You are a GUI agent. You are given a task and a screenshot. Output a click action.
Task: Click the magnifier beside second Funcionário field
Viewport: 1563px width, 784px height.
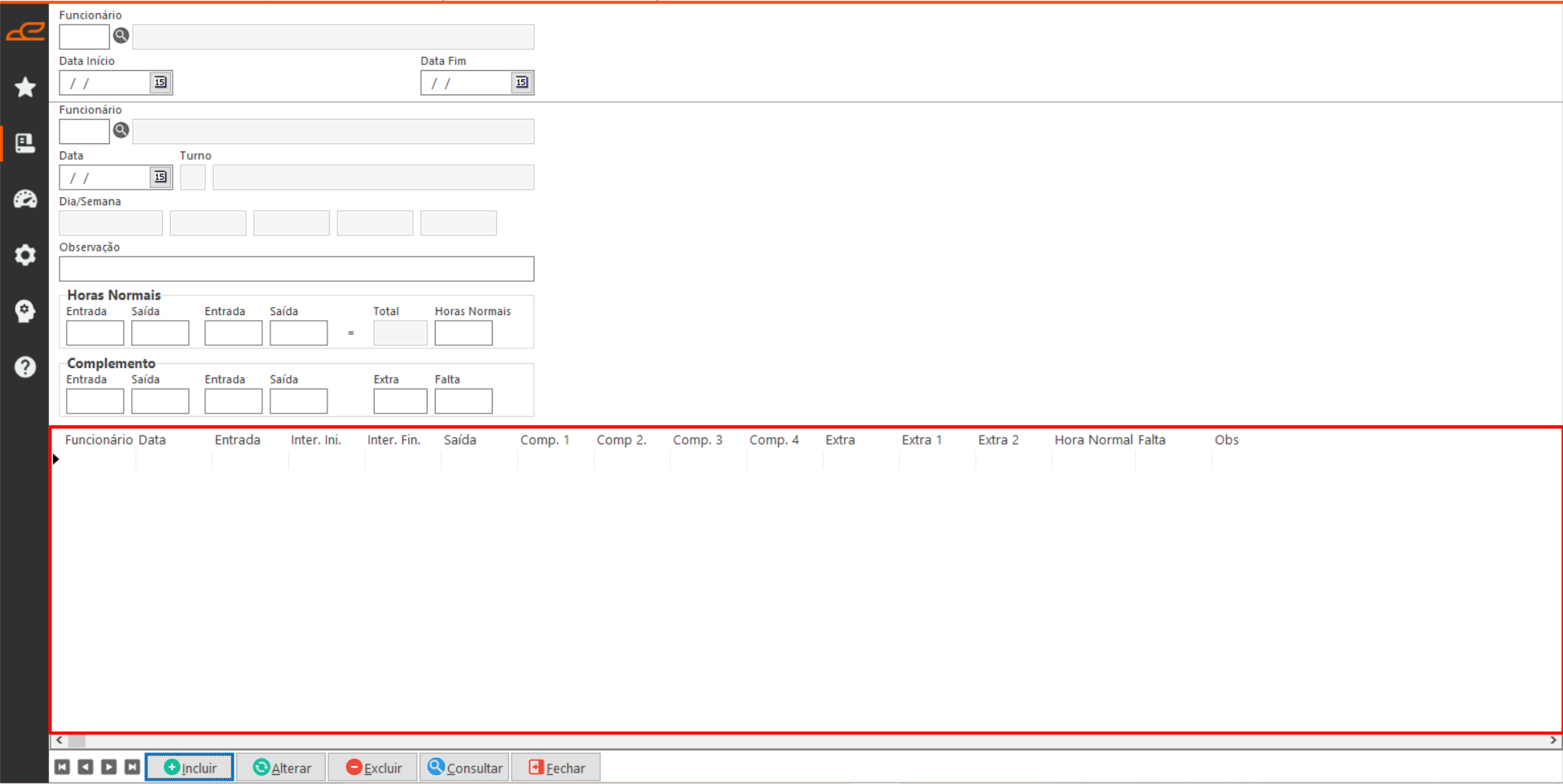121,130
